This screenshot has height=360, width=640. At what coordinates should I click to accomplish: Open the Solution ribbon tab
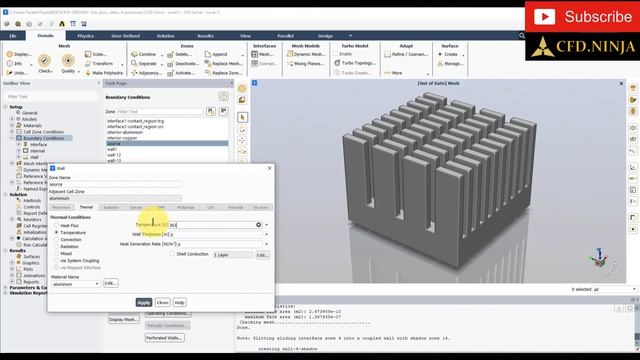click(x=165, y=36)
